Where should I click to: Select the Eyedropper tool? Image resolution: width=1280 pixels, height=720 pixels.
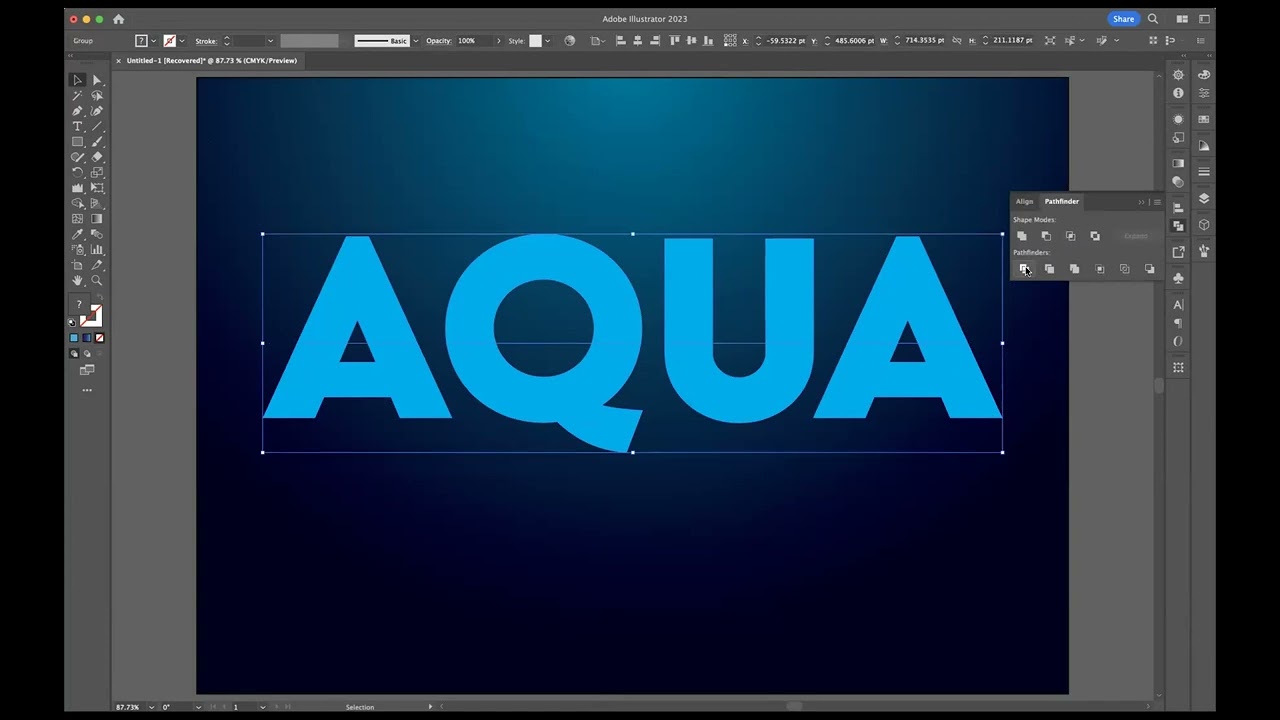[77, 234]
